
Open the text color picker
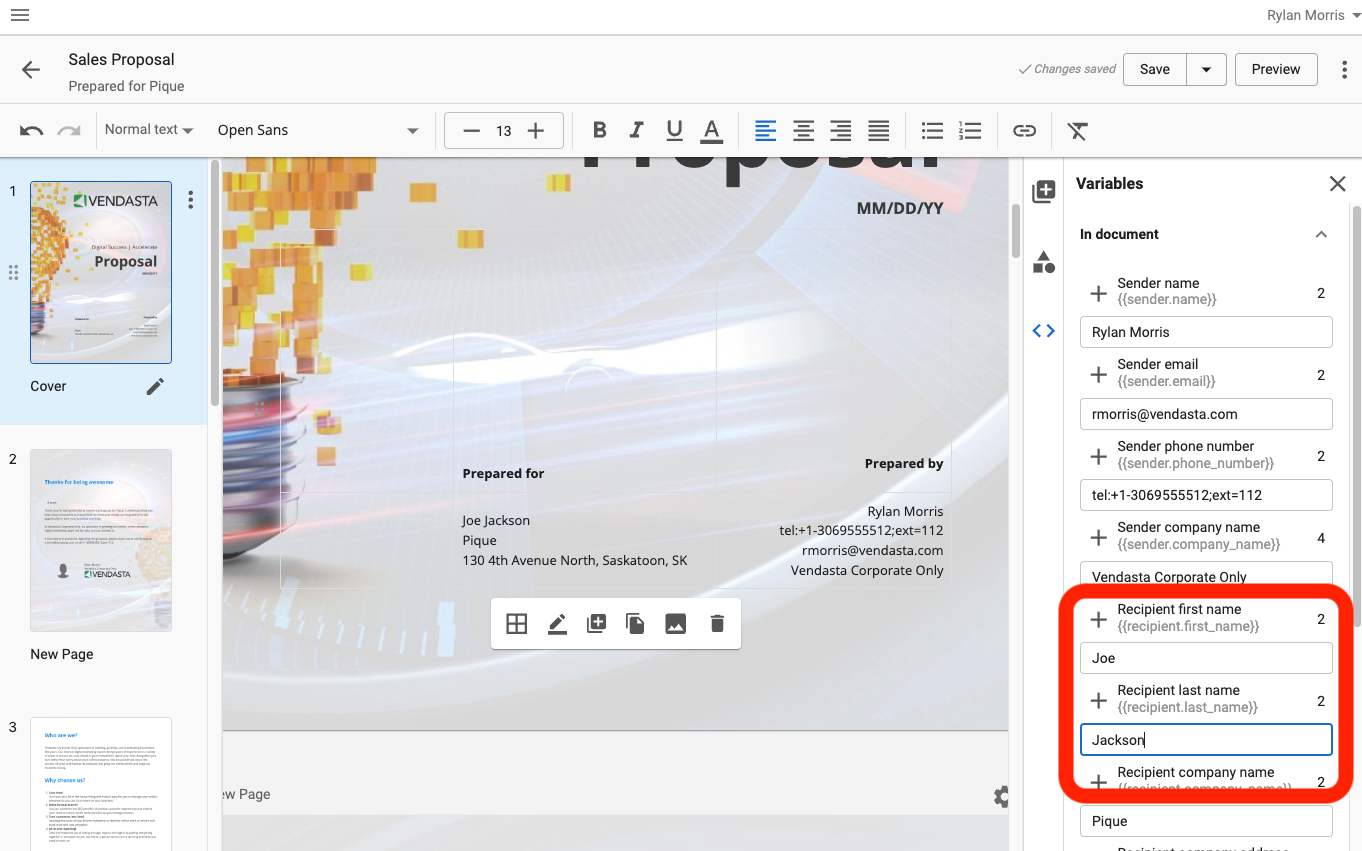pyautogui.click(x=711, y=130)
